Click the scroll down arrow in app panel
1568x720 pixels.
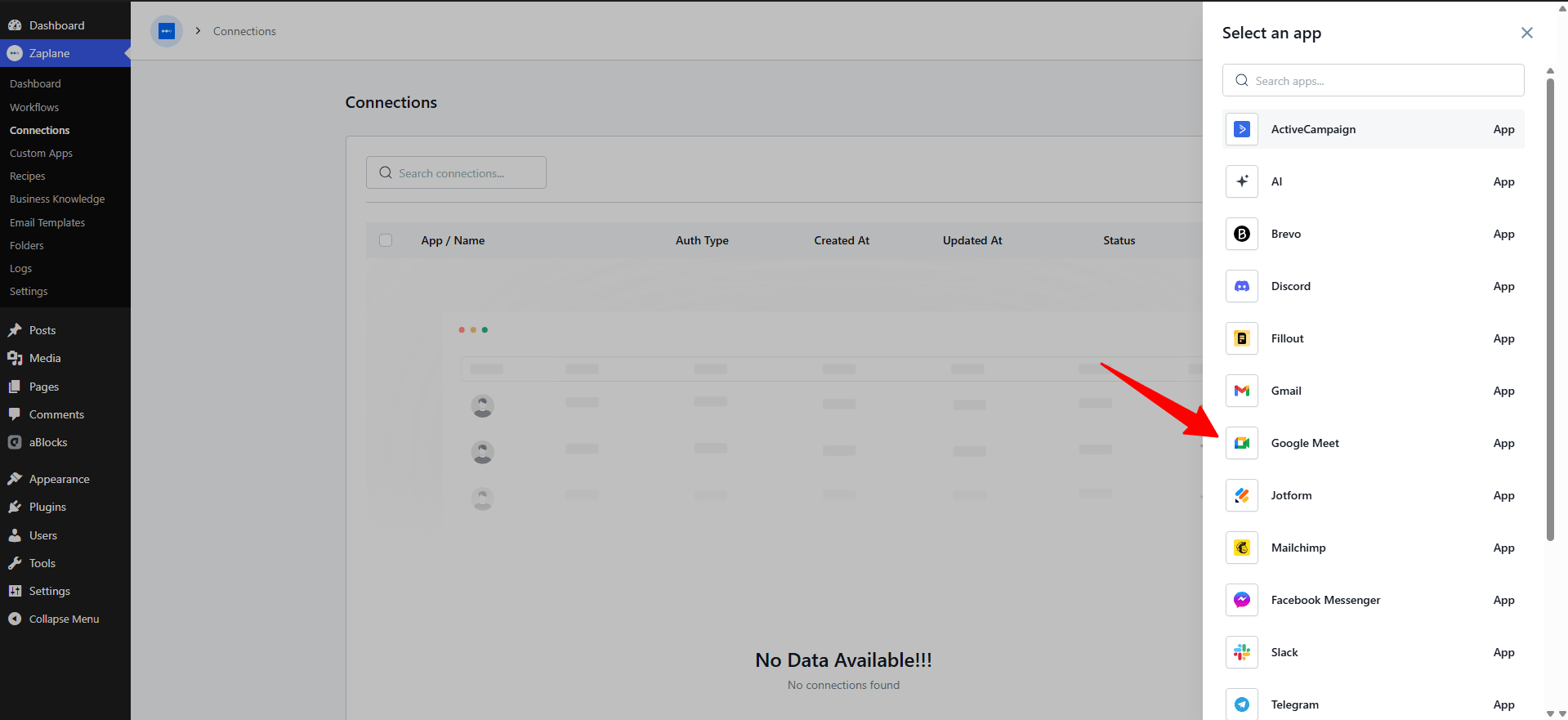(1550, 713)
